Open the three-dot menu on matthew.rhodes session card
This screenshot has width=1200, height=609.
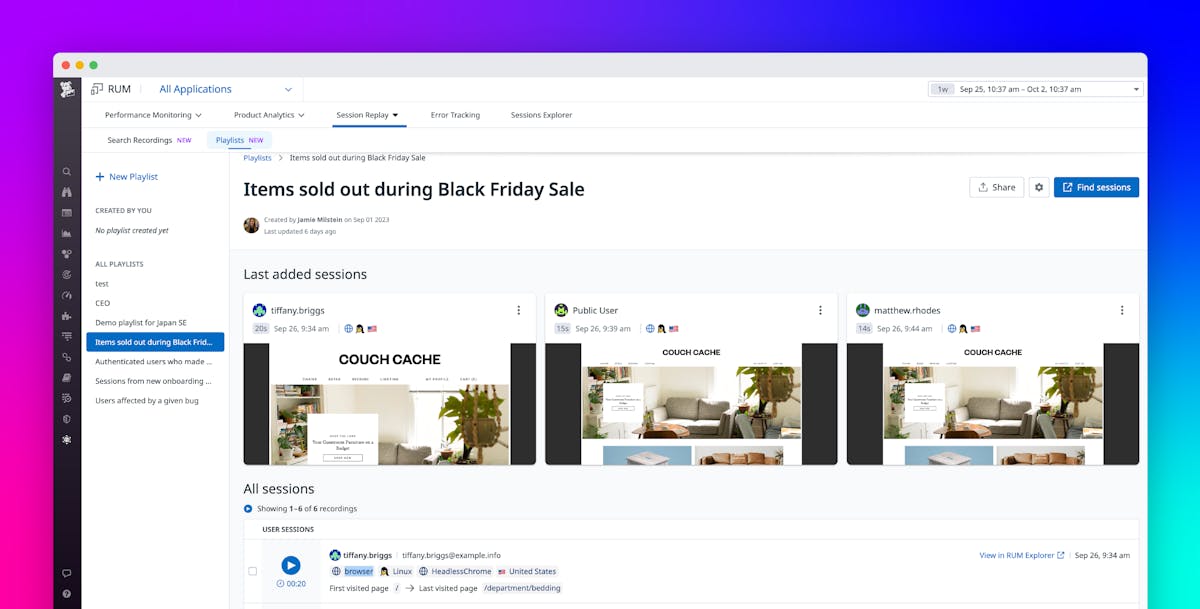point(1122,310)
